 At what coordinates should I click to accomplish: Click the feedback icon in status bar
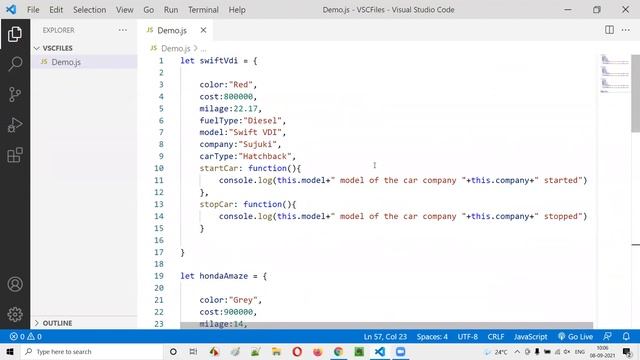(x=607, y=337)
